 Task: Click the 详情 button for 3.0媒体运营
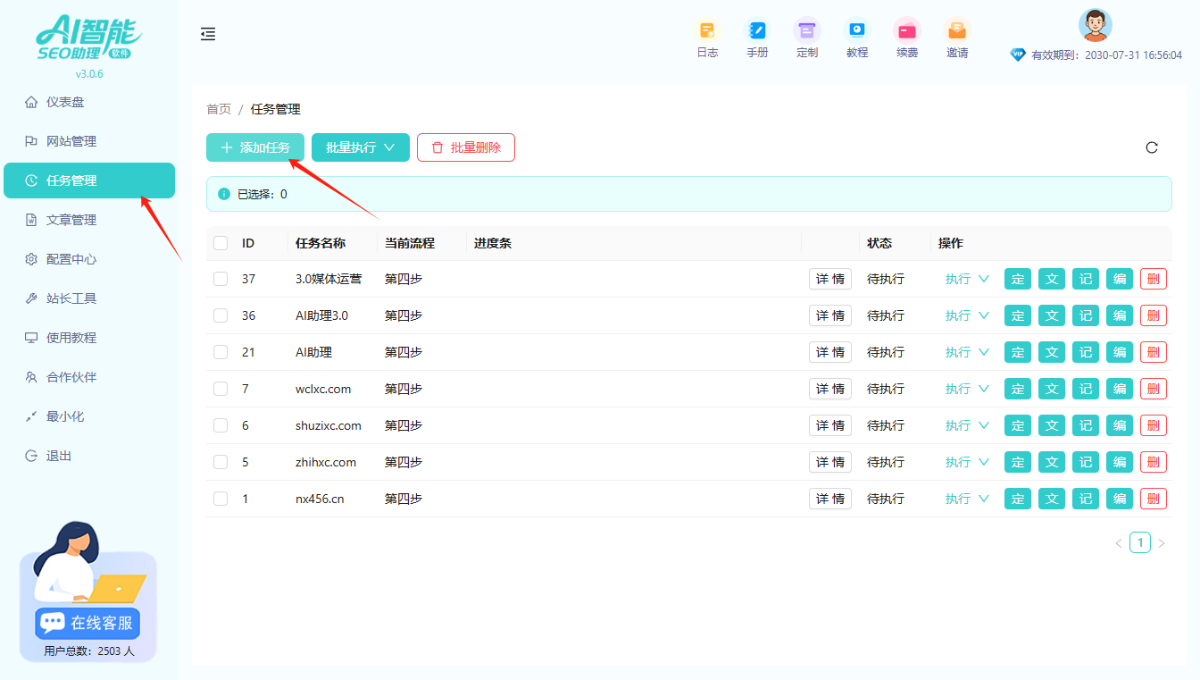[x=830, y=279]
